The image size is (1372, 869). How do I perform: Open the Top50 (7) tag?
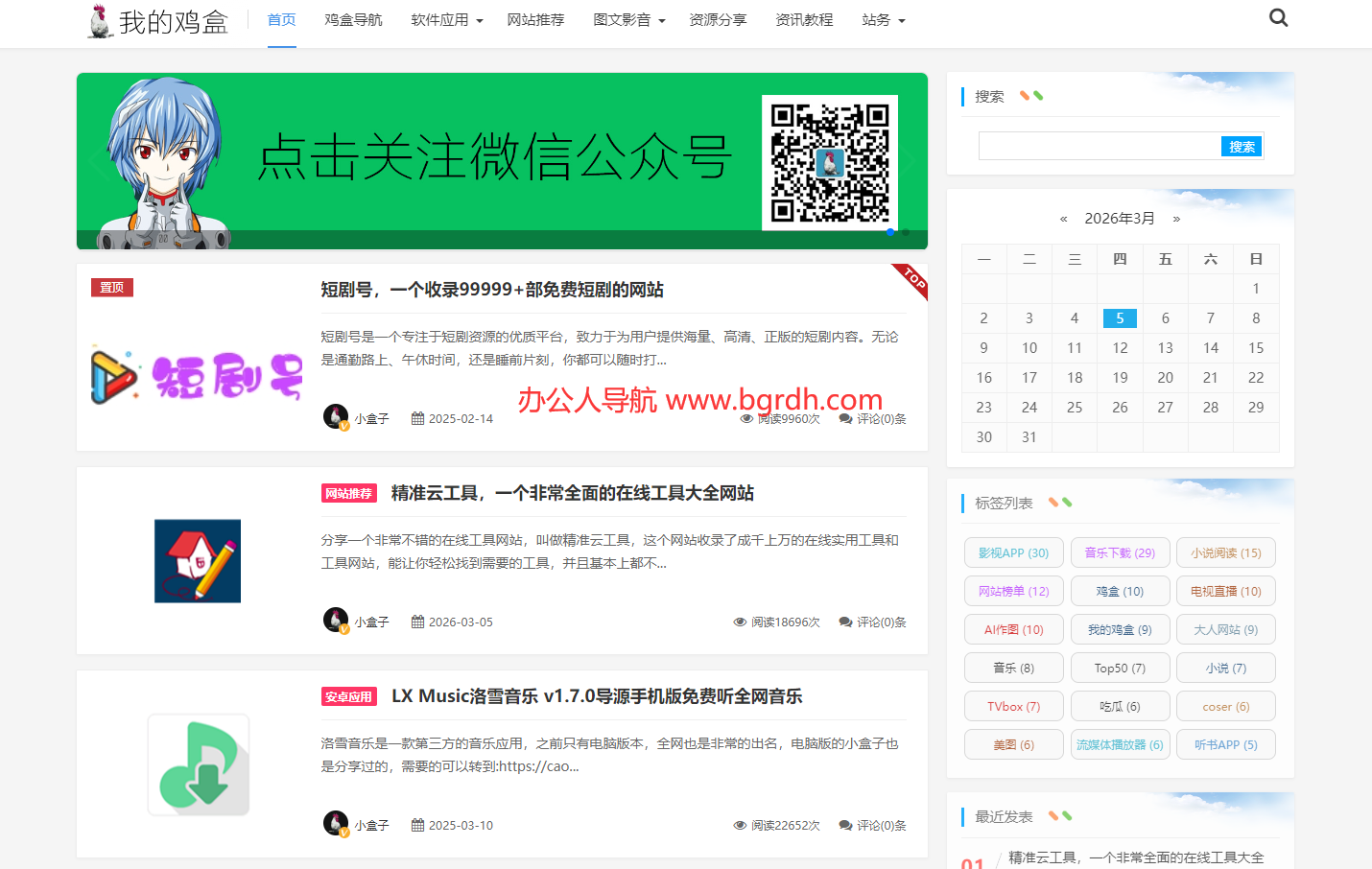[1121, 668]
